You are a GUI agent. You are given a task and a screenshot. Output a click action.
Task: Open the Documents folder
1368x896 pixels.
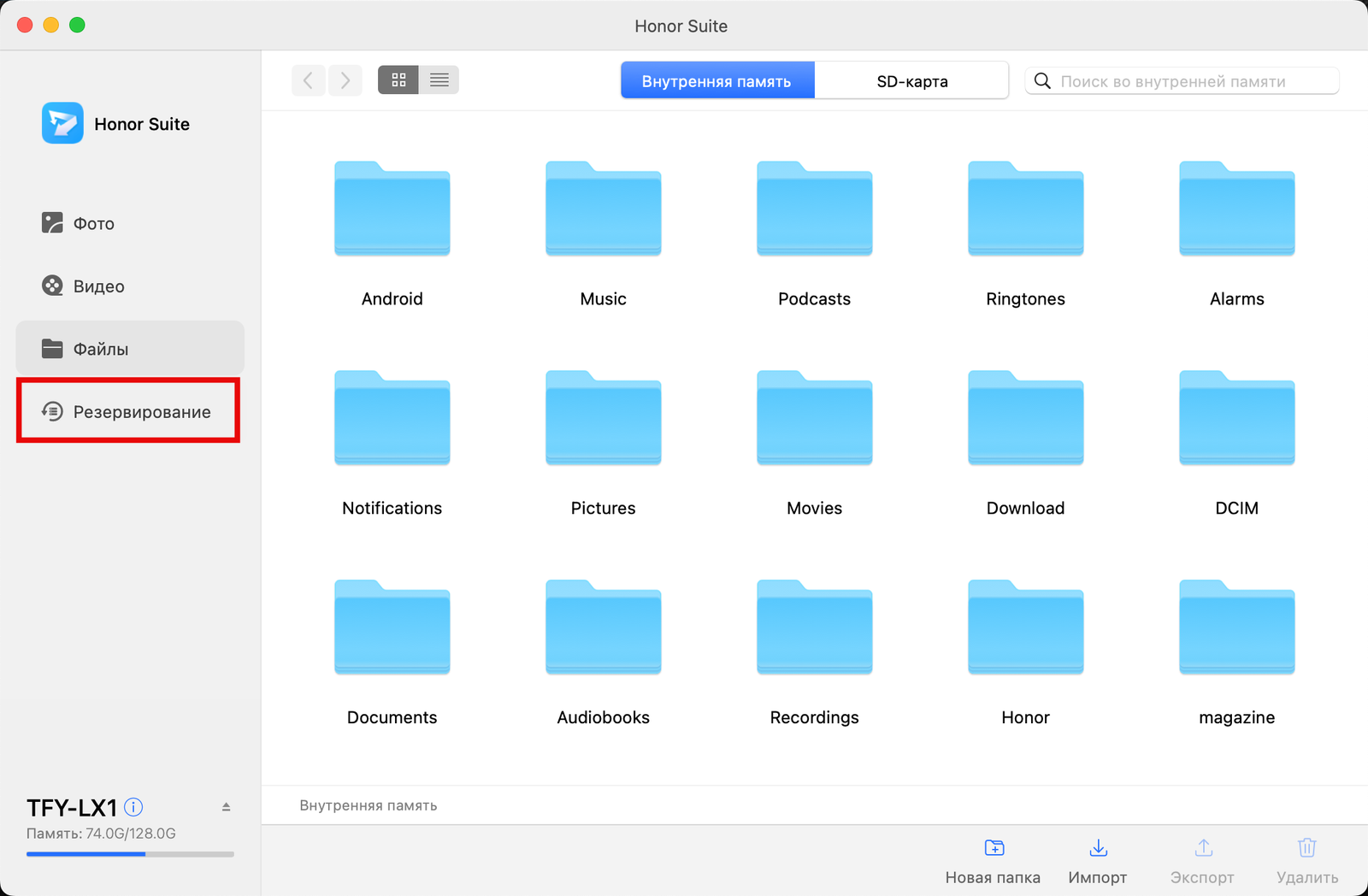[392, 628]
